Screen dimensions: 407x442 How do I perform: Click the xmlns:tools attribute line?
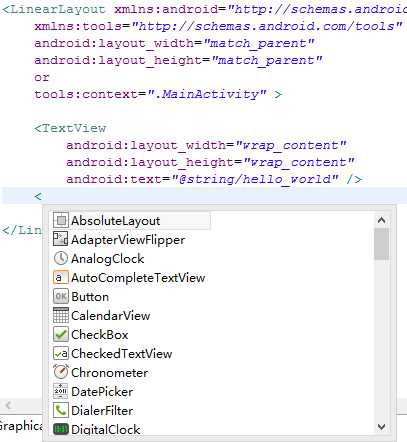click(218, 26)
